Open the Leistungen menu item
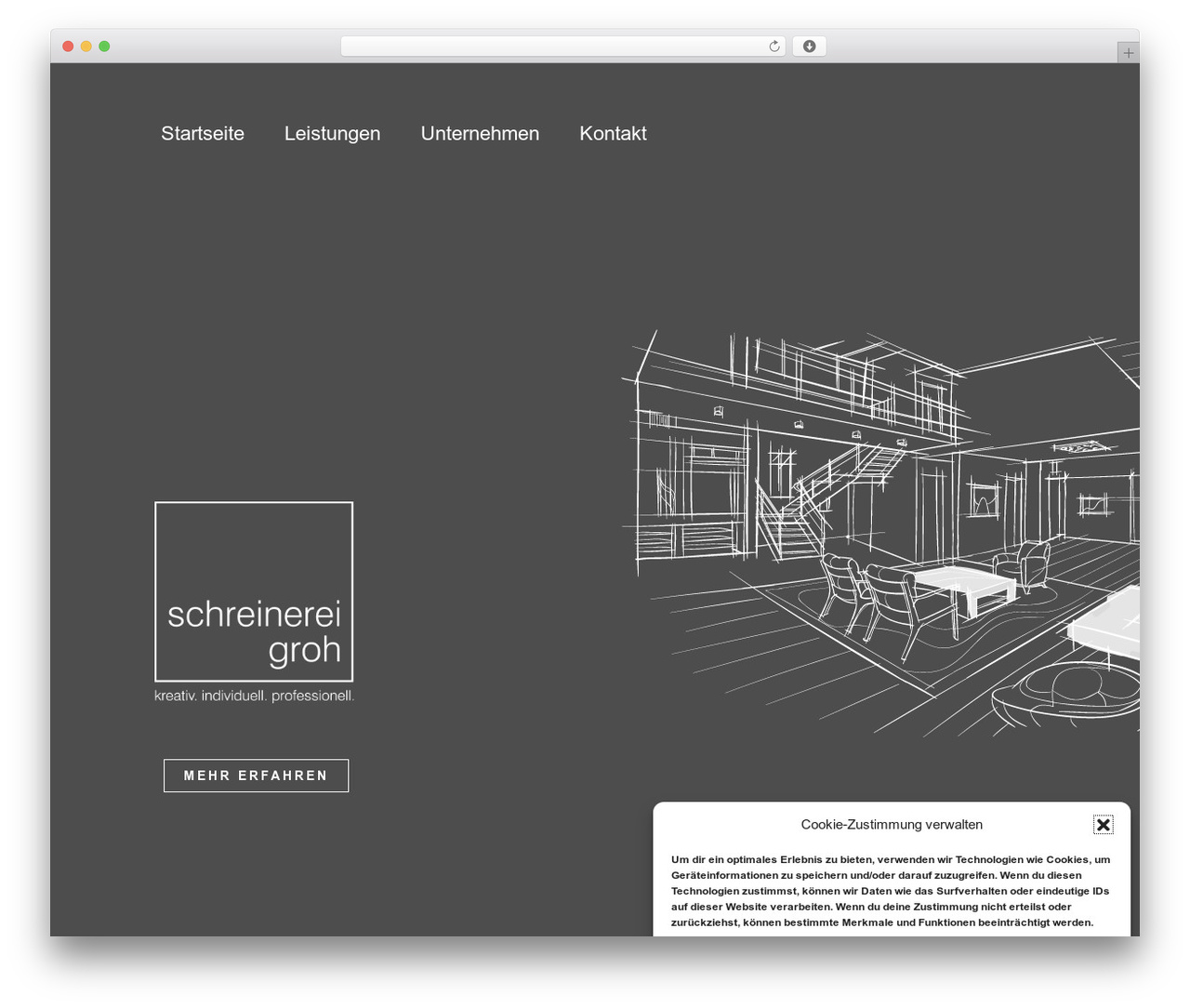 point(332,133)
